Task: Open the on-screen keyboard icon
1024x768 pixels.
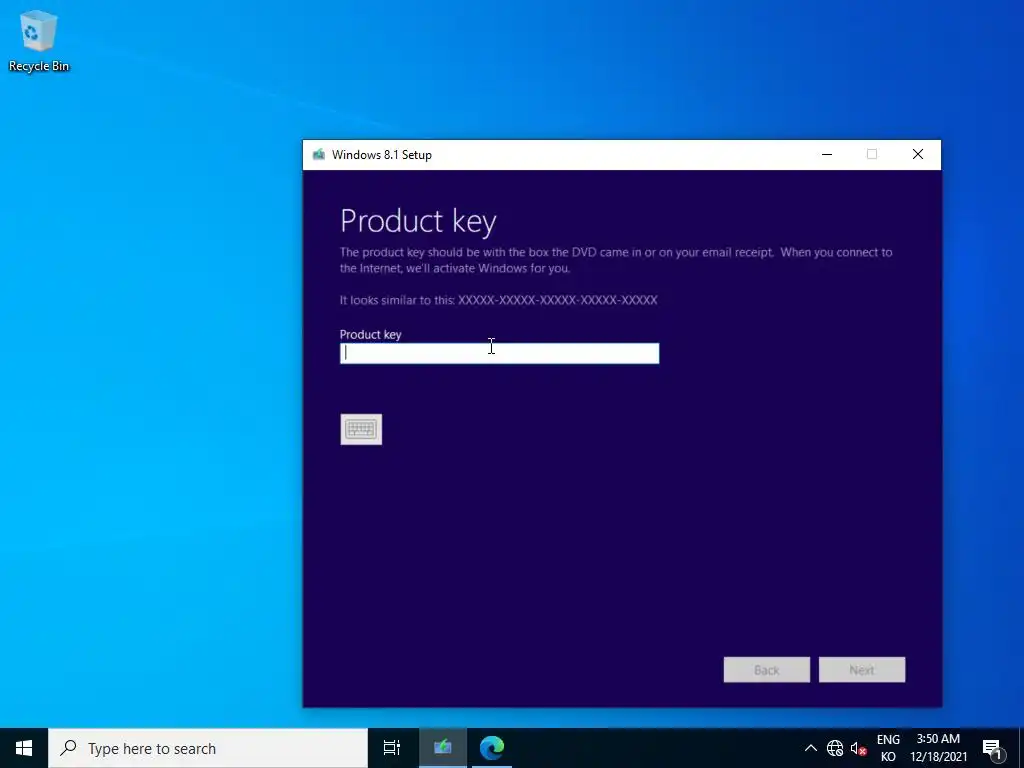Action: [x=361, y=429]
